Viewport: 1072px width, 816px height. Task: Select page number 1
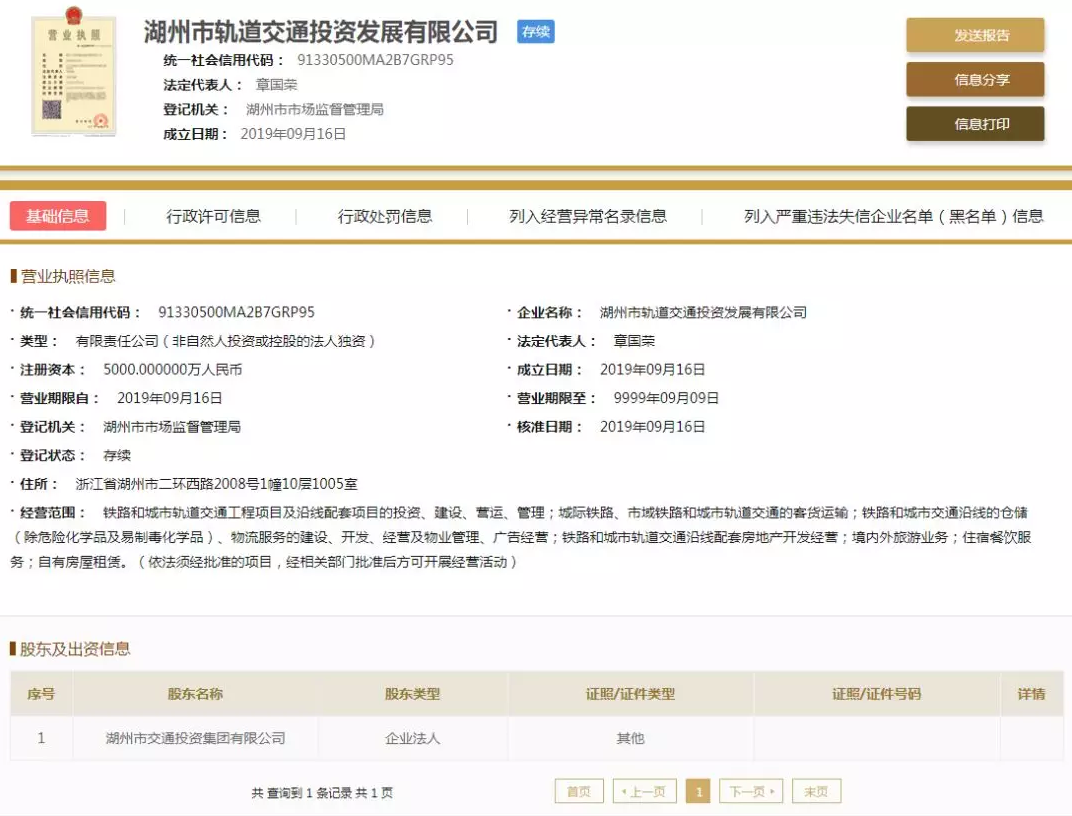(698, 791)
